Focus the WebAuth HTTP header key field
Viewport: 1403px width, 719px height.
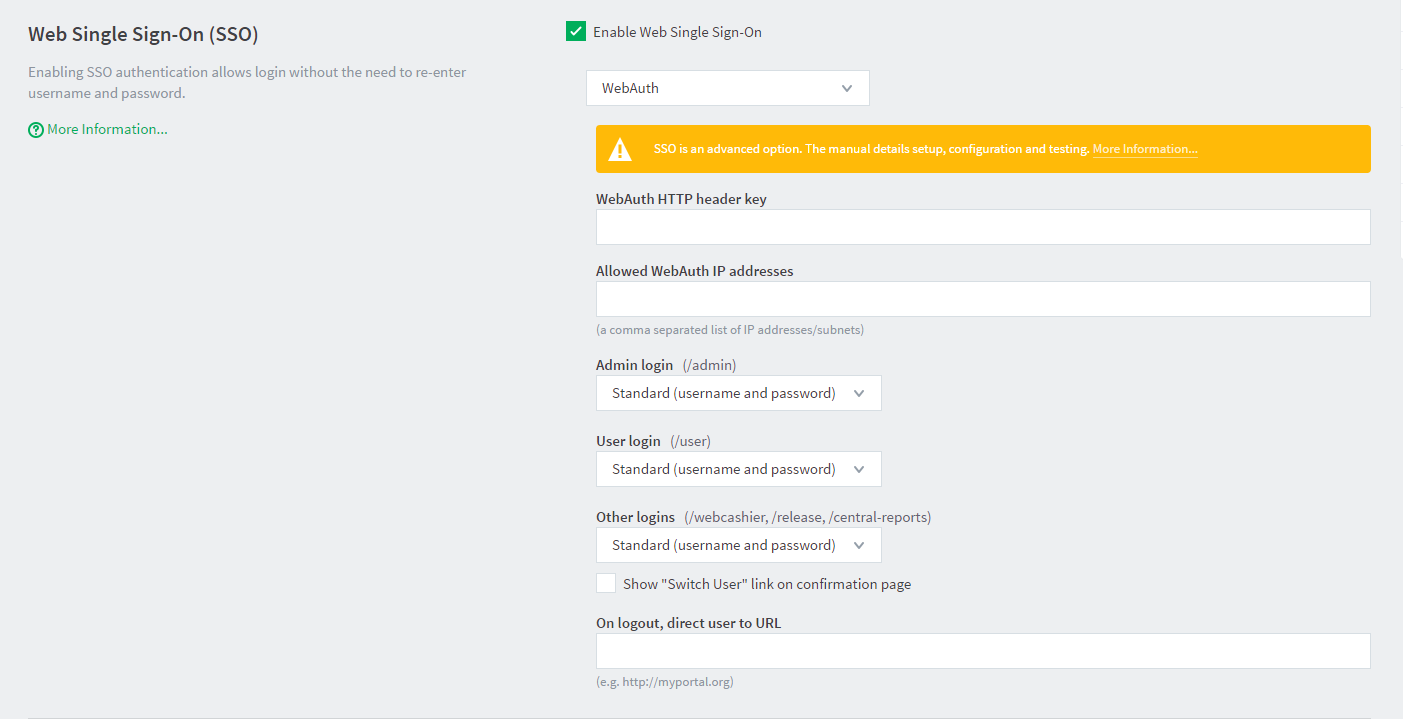click(x=982, y=227)
